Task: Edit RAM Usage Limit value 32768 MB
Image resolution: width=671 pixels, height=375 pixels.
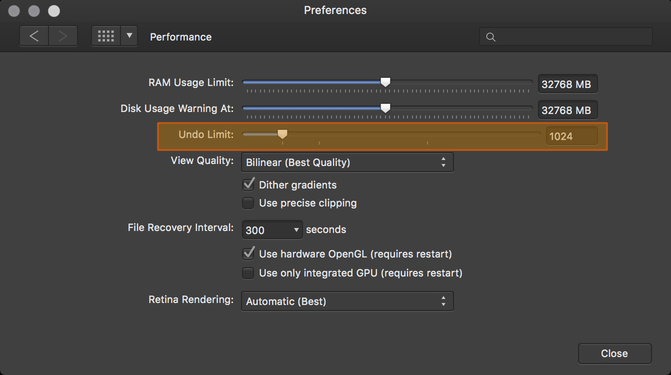Action: pos(567,84)
